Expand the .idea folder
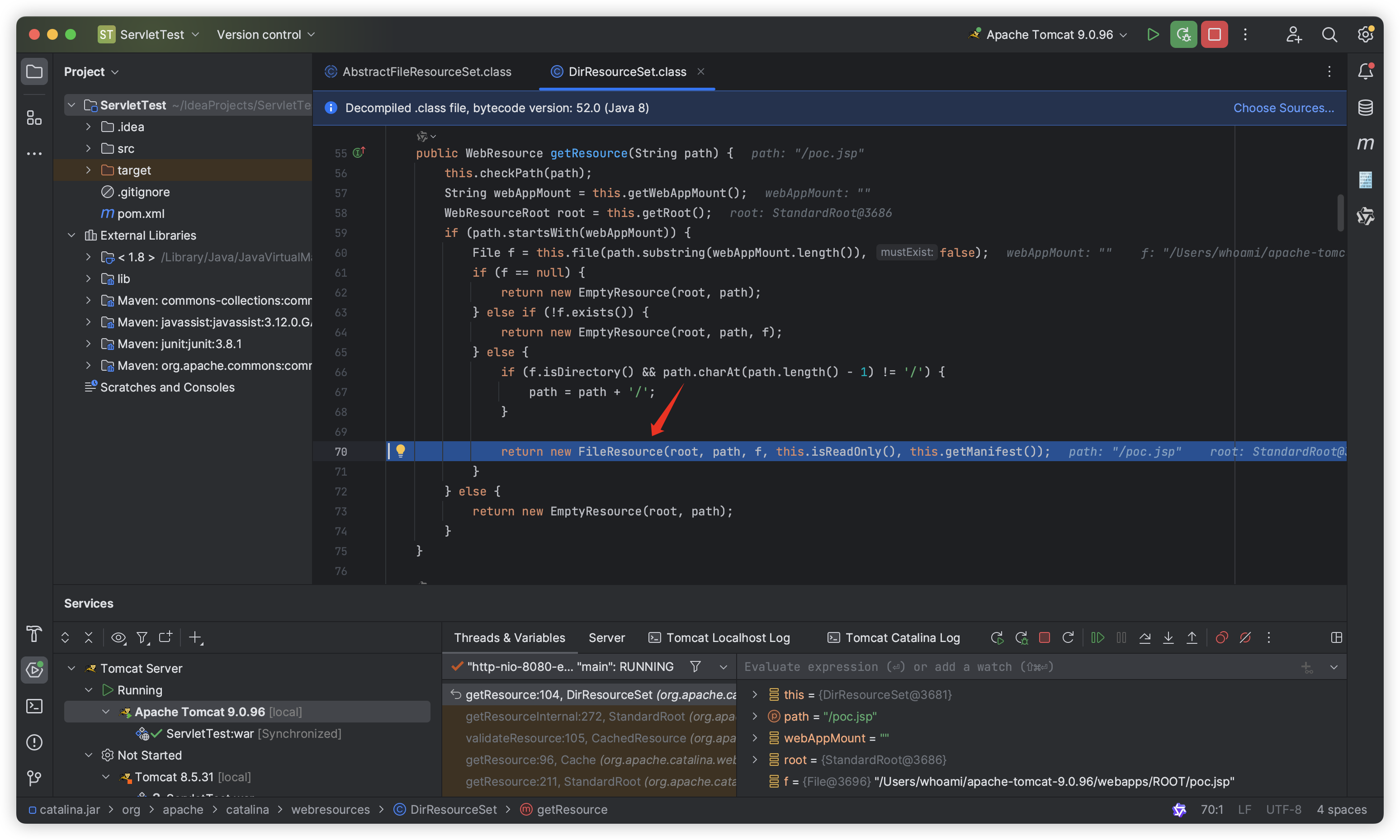The height and width of the screenshot is (840, 1400). (88, 127)
